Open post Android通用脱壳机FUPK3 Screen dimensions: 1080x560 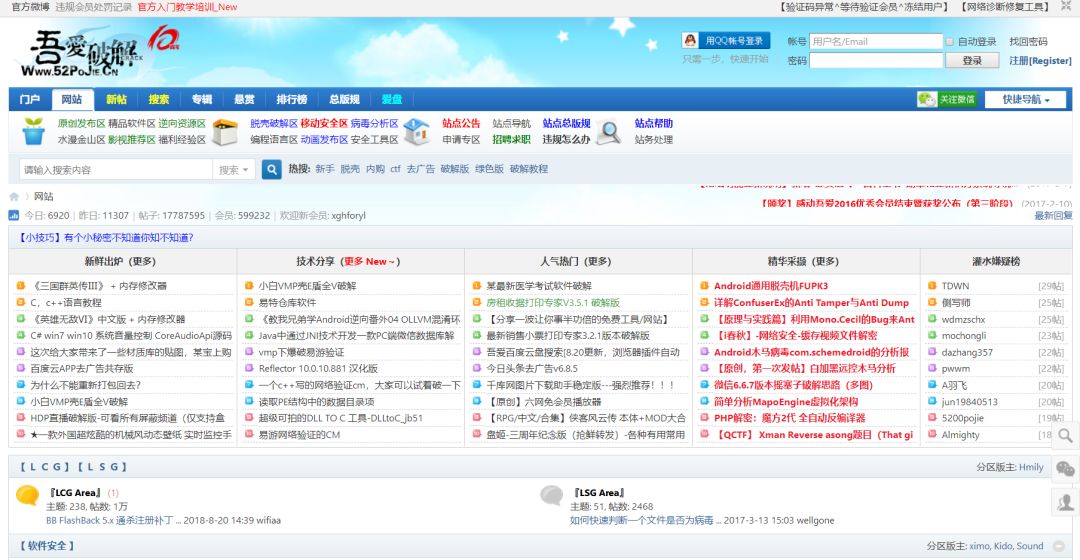[x=771, y=286]
